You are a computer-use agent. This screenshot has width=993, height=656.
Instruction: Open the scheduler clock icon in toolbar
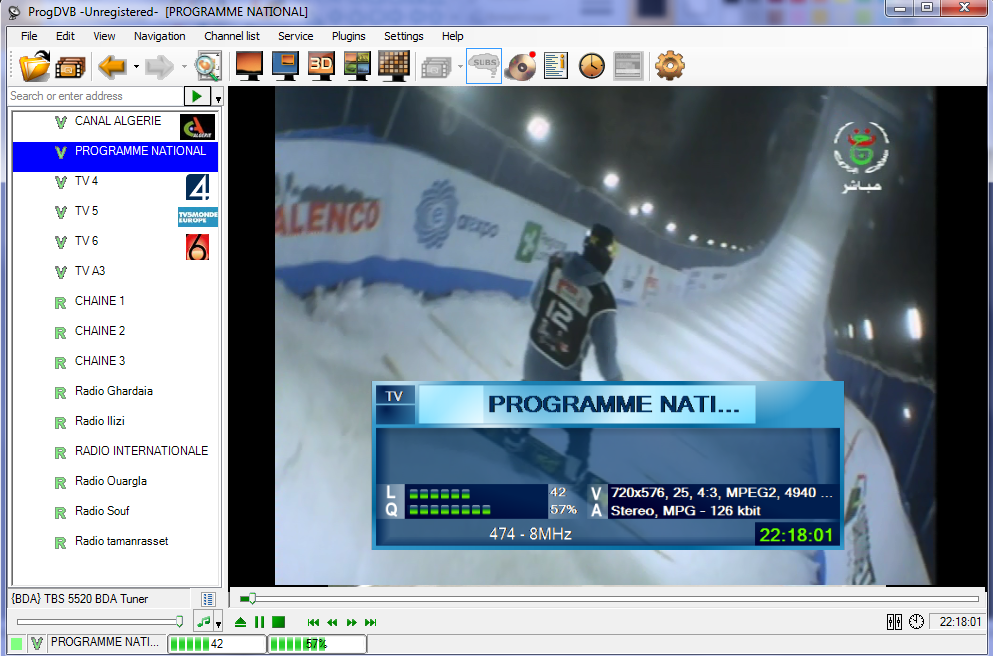point(592,67)
